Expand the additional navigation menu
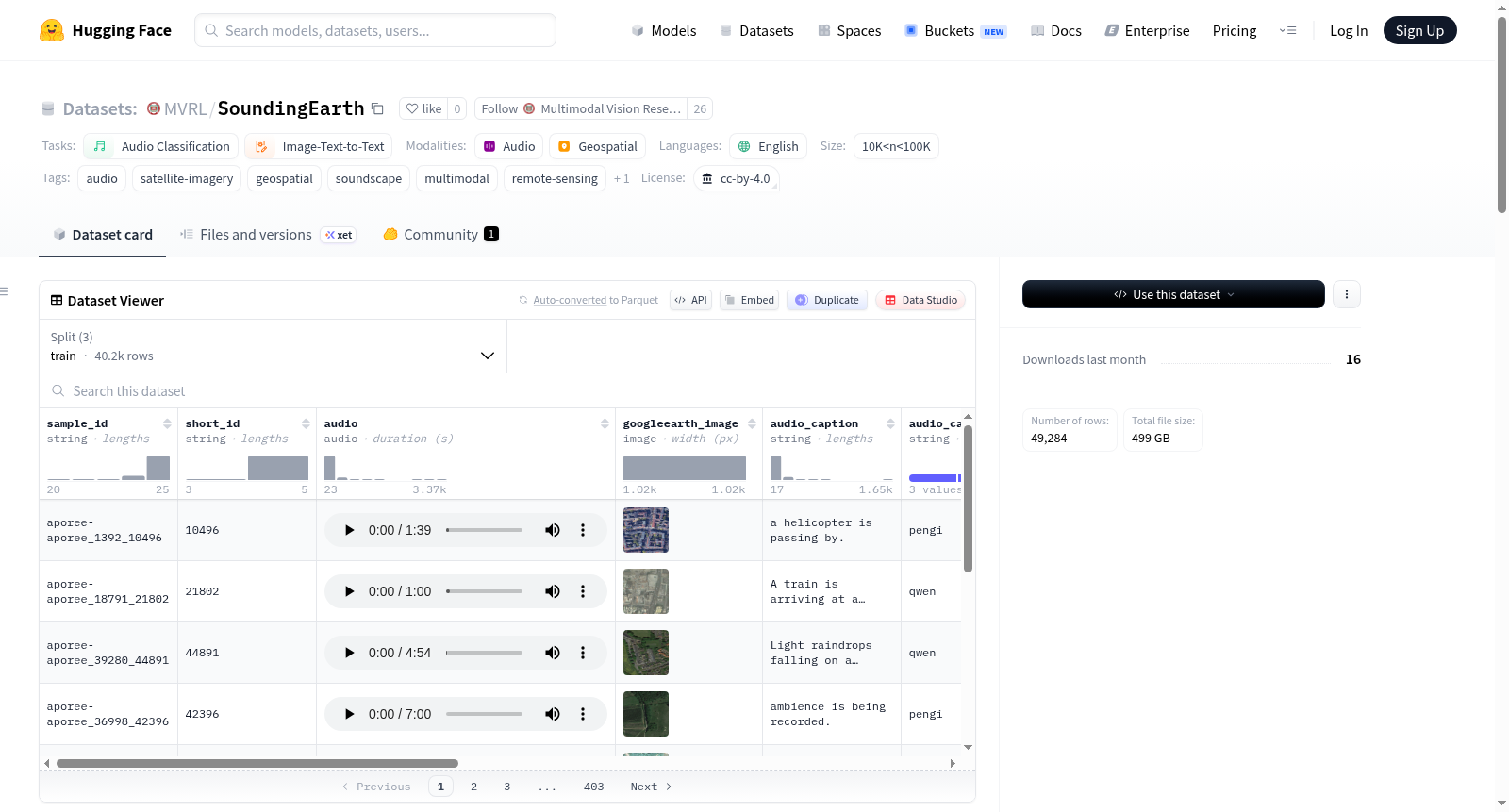 pyautogui.click(x=1287, y=30)
